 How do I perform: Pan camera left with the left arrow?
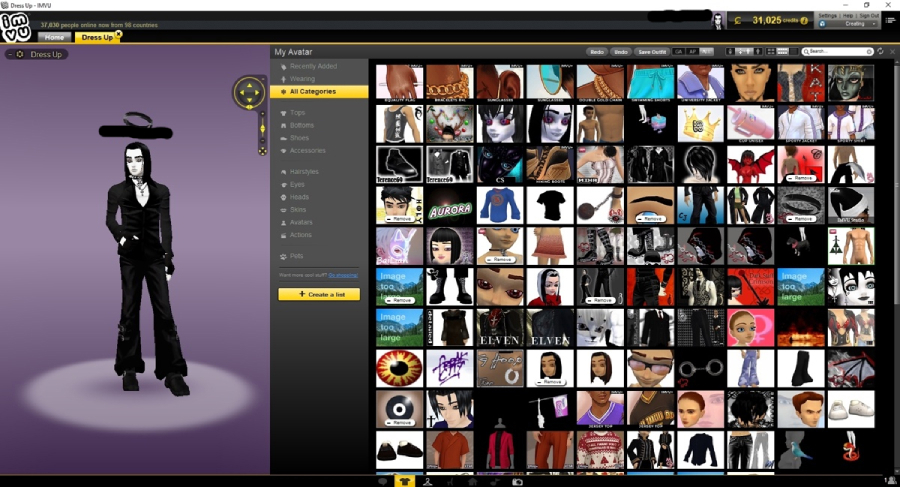(x=242, y=92)
